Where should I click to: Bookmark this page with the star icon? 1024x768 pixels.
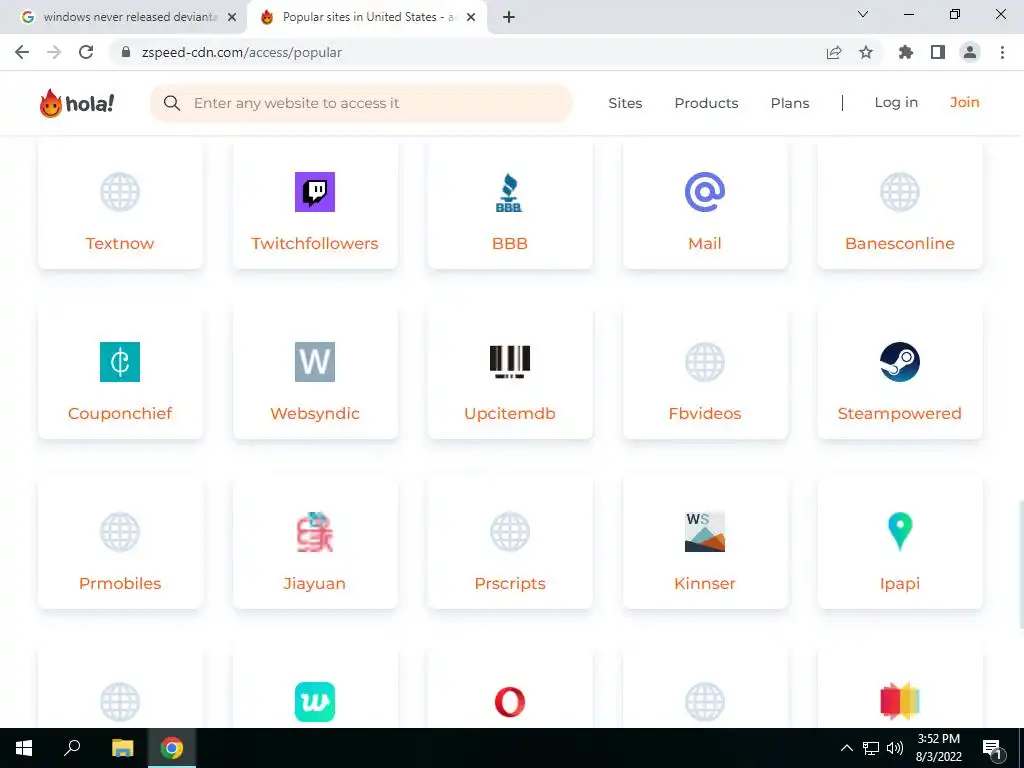[866, 52]
